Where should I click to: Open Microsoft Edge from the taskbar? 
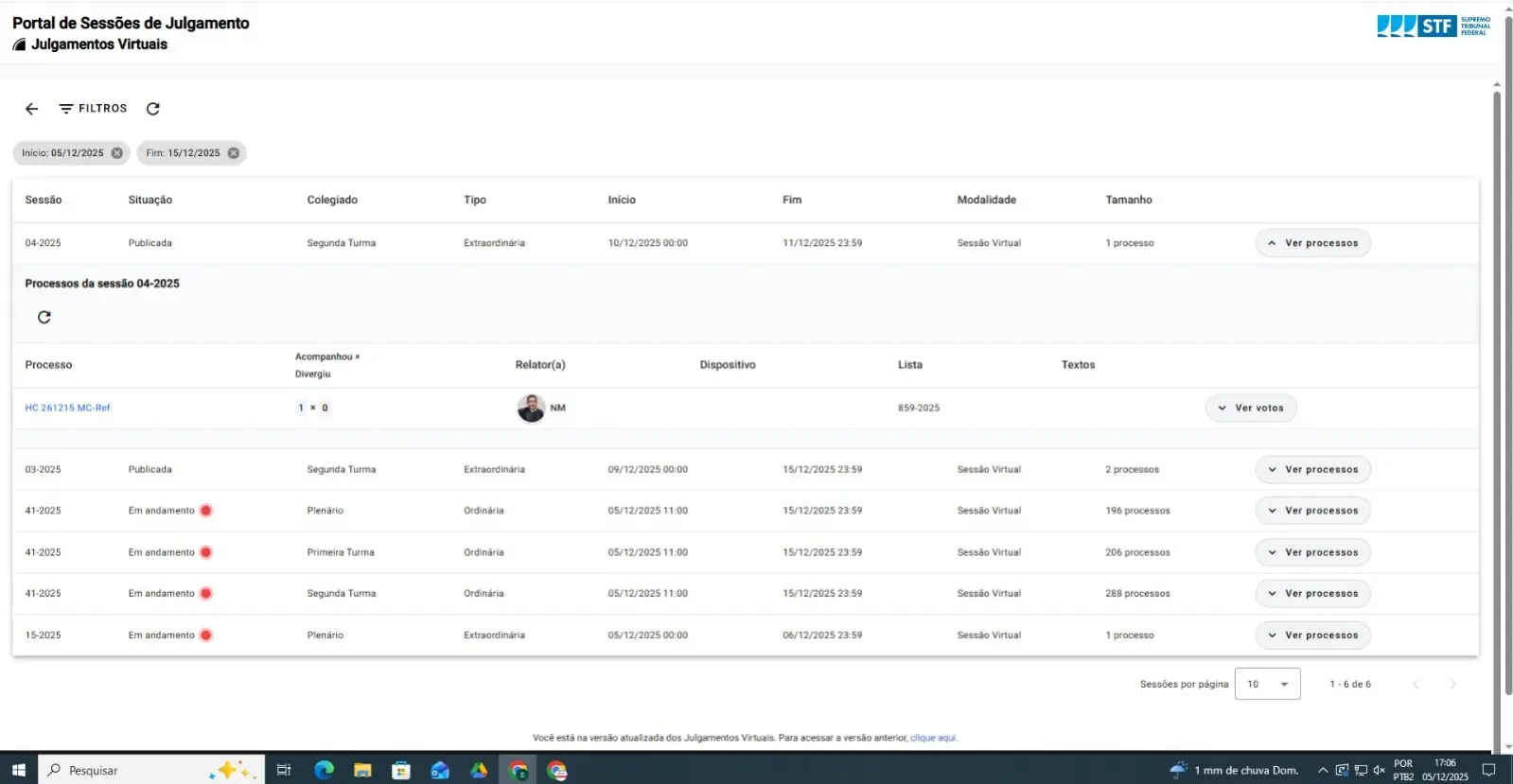pos(324,770)
